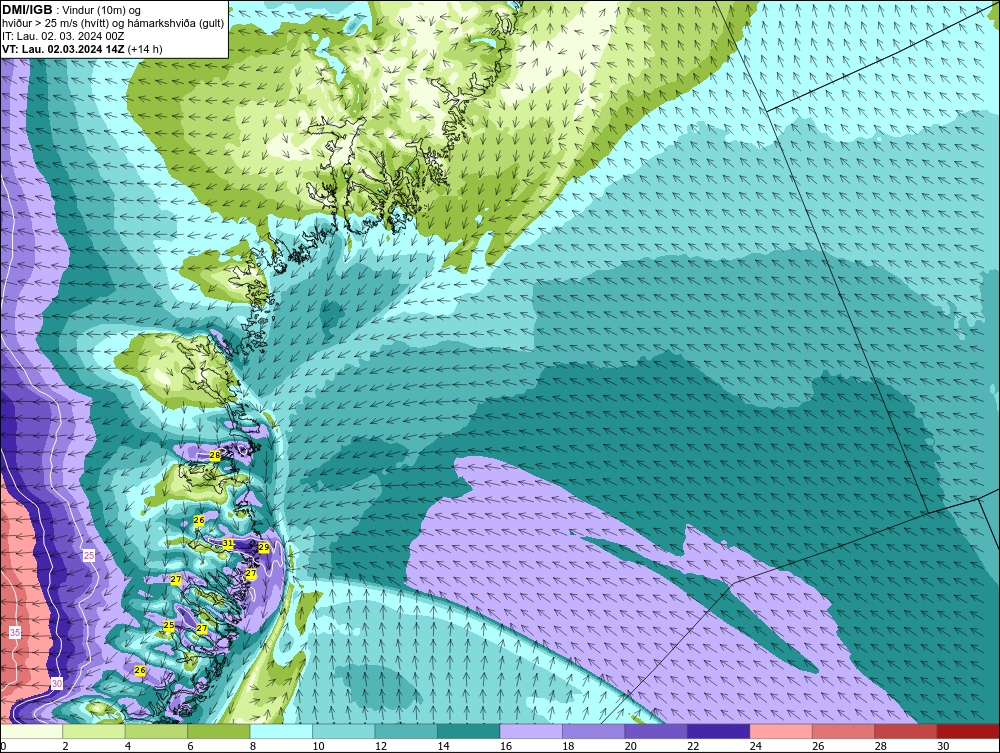Click the yellow 26 label just above 31

(x=199, y=520)
